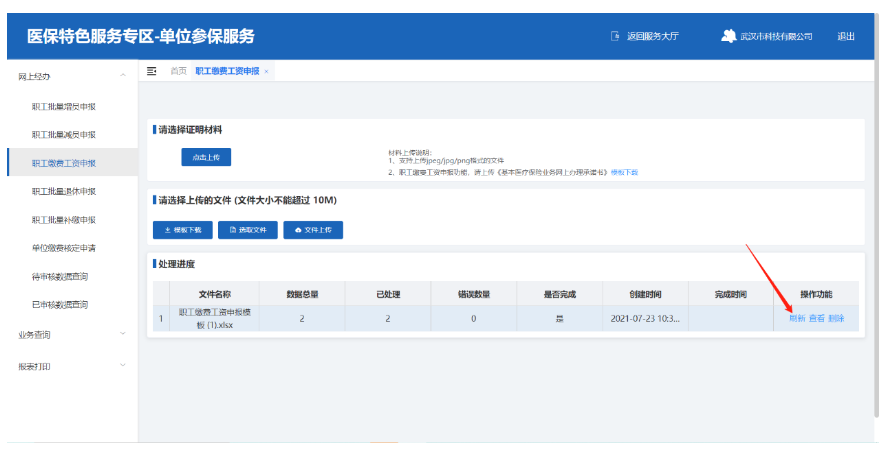This screenshot has width=880, height=459.
Task: Switch to the 首页 tab
Action: [178, 71]
